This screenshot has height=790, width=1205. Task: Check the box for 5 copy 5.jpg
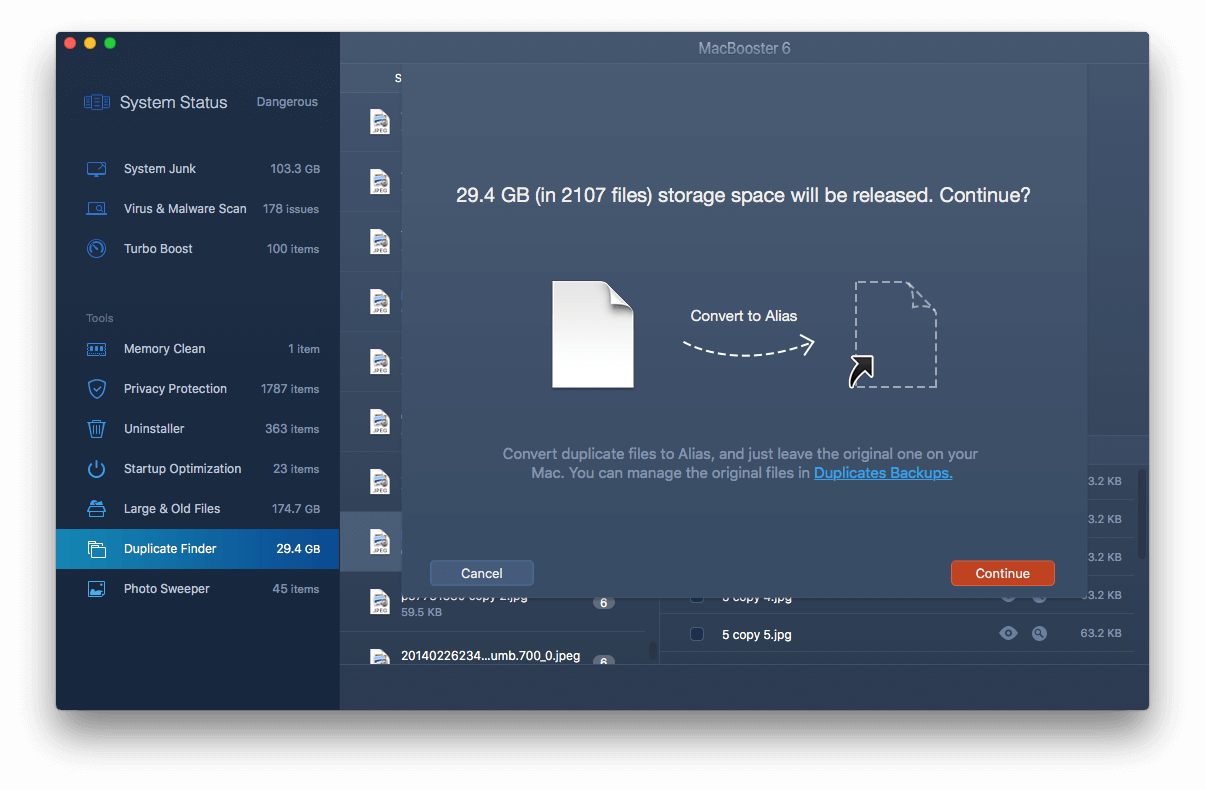click(x=697, y=634)
